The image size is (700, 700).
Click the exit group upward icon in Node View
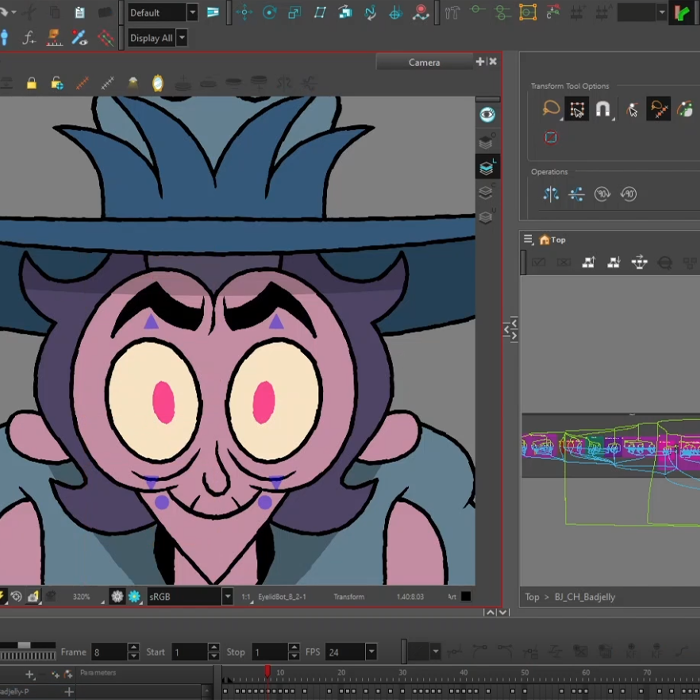click(x=589, y=262)
